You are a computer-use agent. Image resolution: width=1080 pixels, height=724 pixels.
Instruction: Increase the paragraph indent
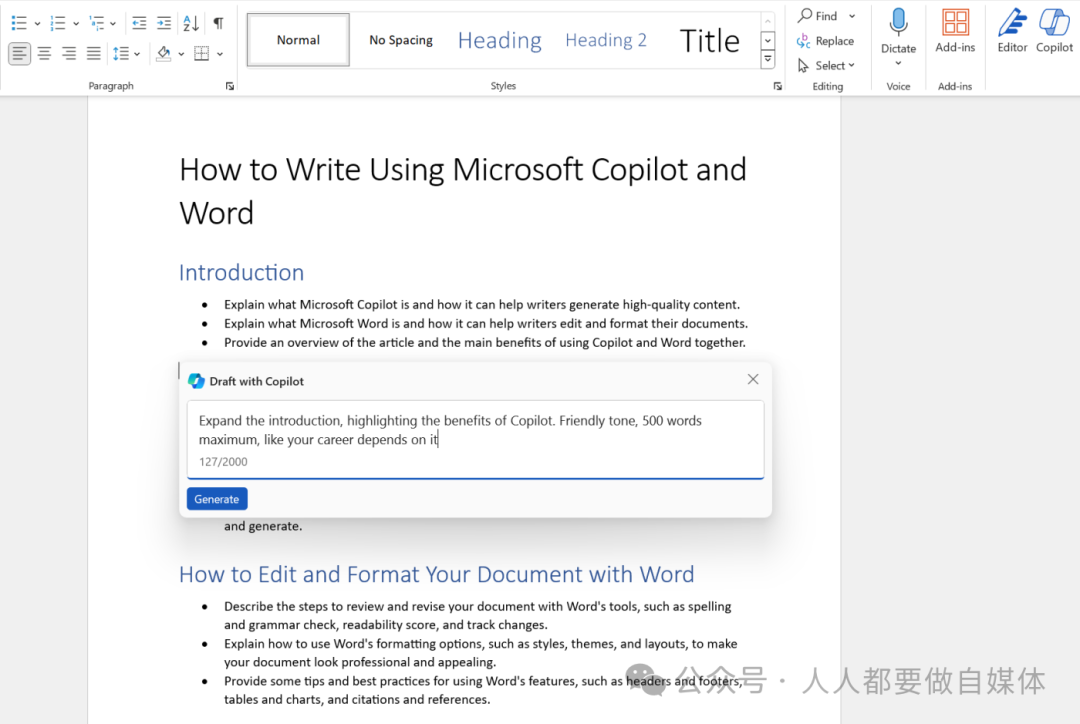coord(164,23)
